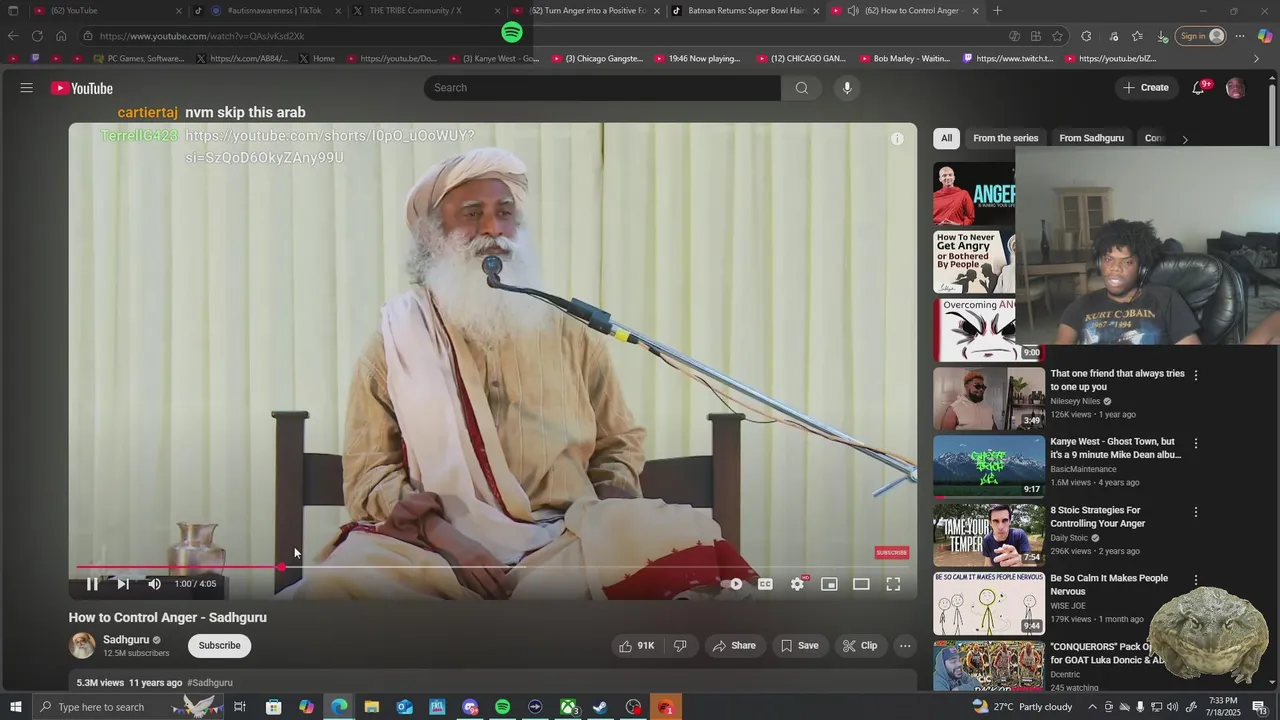Mute the video volume speaker icon
1280x720 pixels.
click(154, 584)
